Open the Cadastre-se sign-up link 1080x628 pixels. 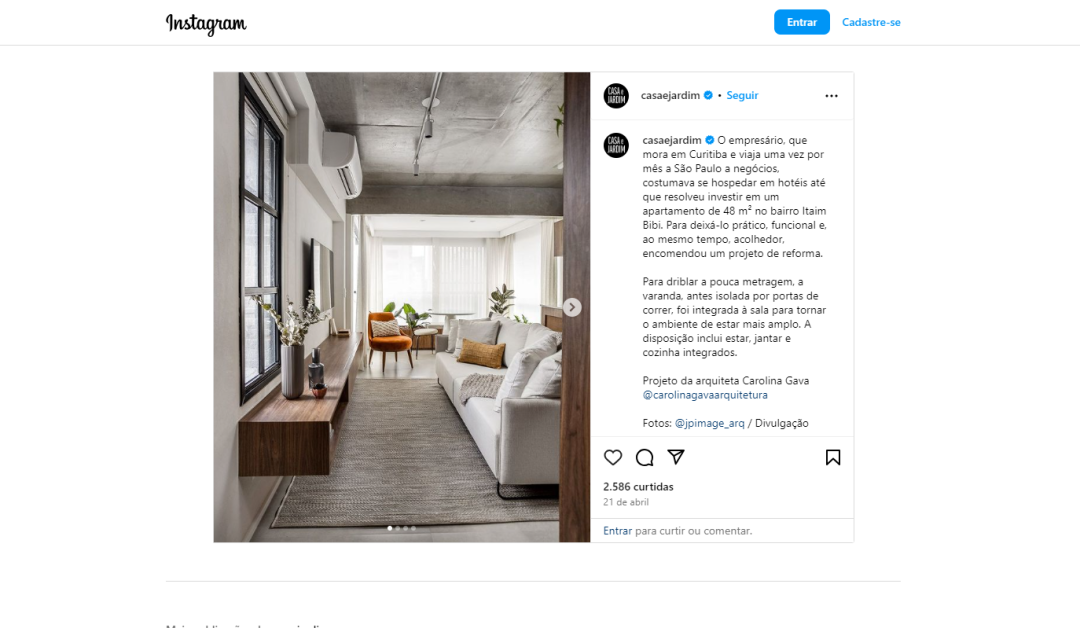click(x=871, y=22)
